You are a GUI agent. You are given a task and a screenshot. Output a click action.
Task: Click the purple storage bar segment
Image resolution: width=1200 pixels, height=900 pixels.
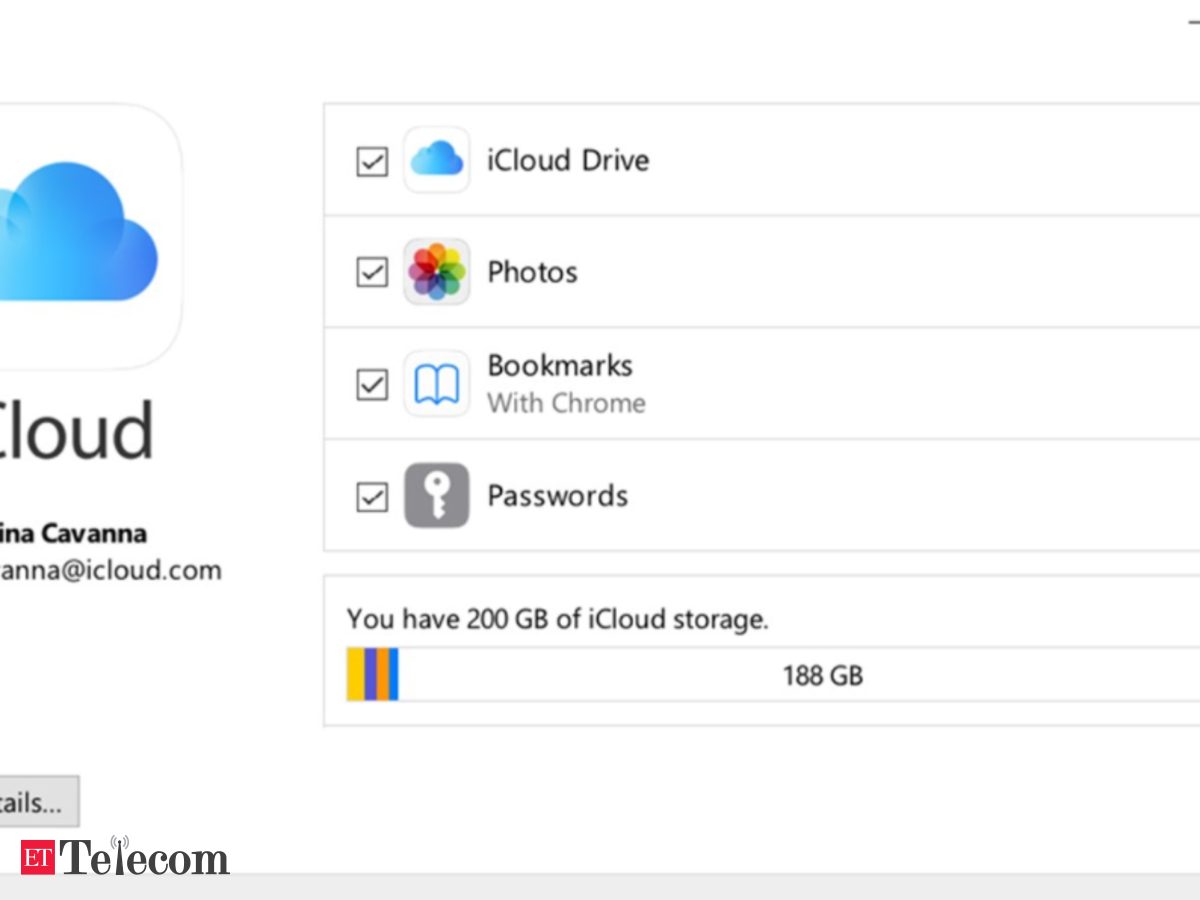[x=371, y=674]
